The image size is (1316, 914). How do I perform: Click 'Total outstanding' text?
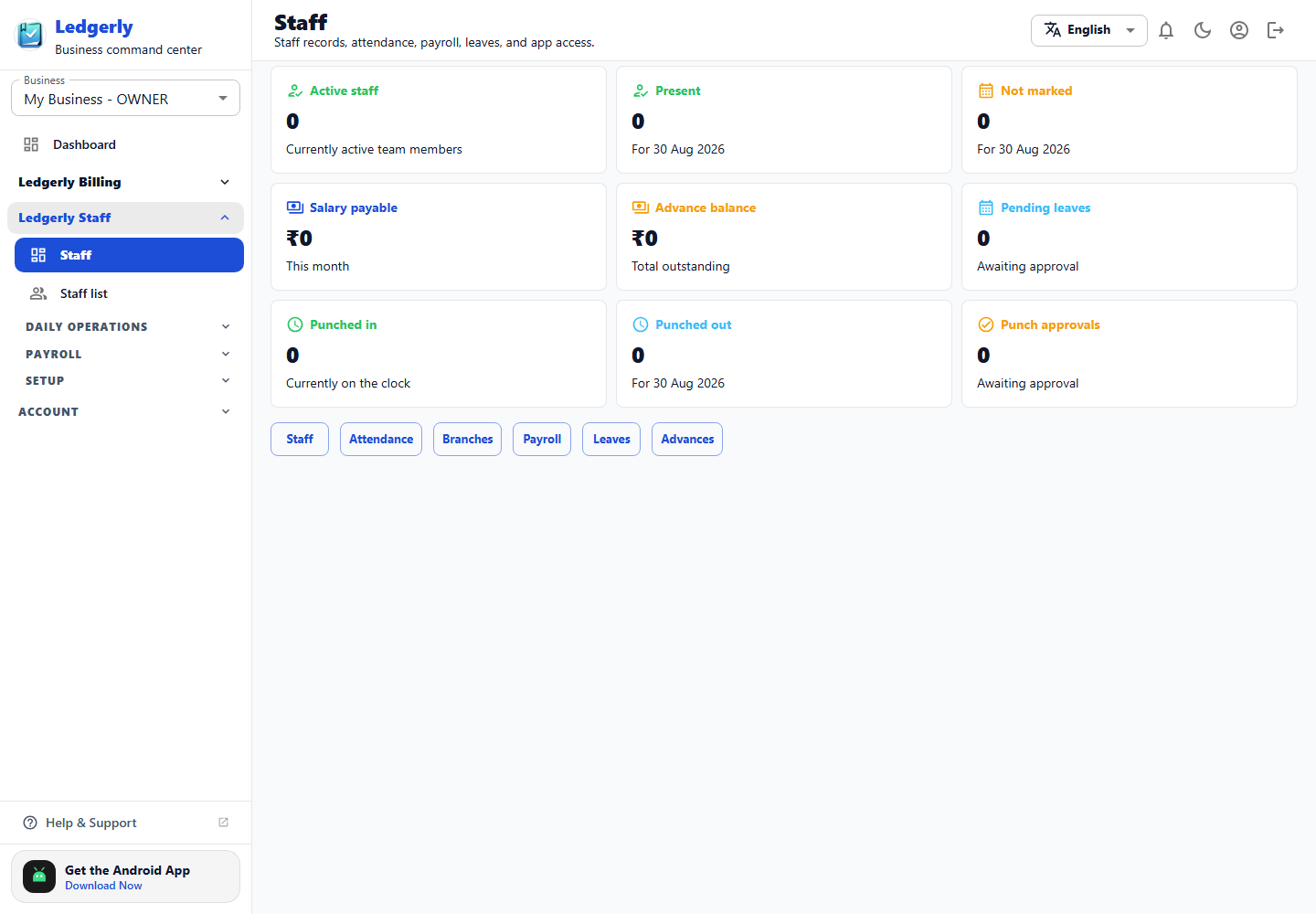coord(681,266)
